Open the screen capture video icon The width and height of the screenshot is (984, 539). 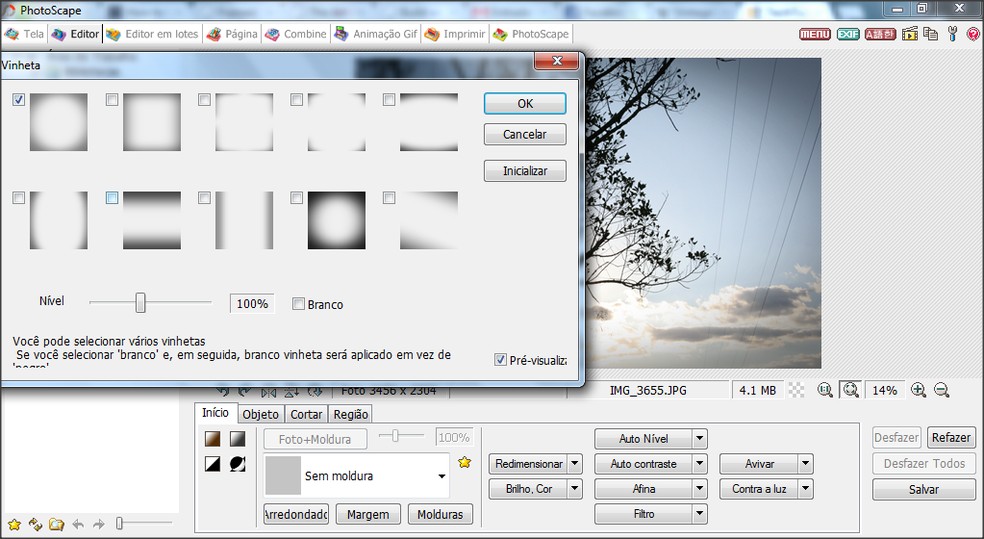tap(909, 34)
